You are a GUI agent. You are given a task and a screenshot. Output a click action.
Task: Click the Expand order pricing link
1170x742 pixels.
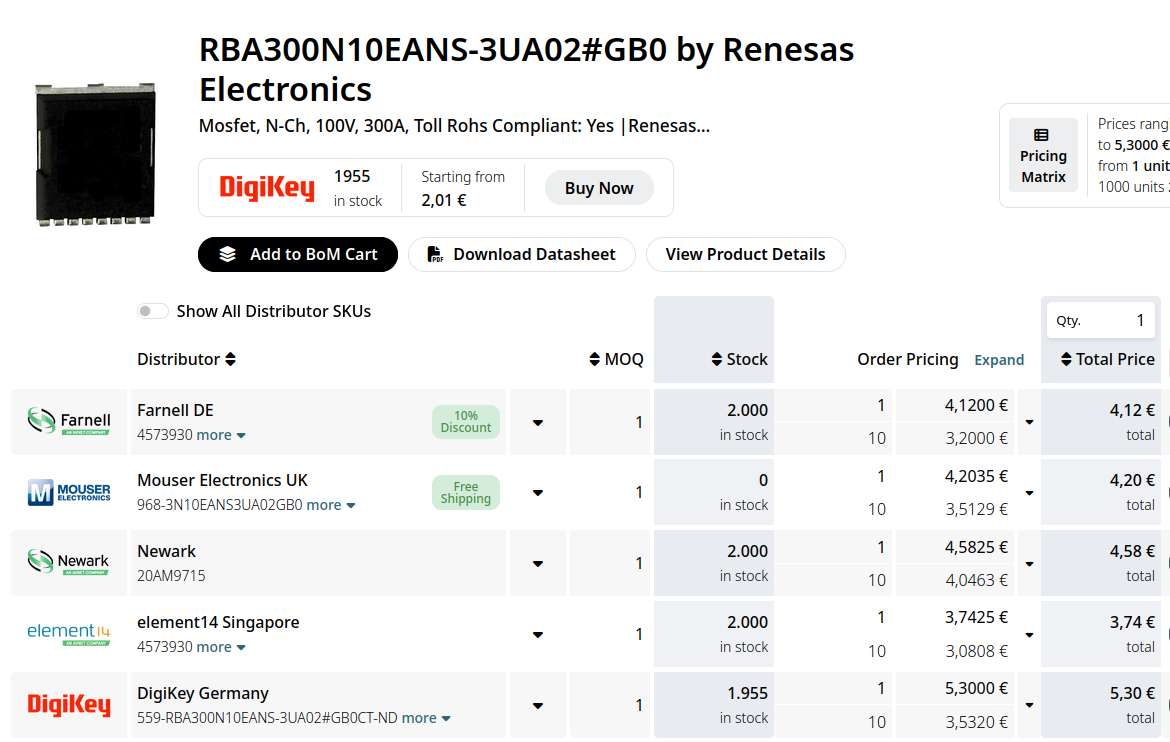click(x=999, y=360)
